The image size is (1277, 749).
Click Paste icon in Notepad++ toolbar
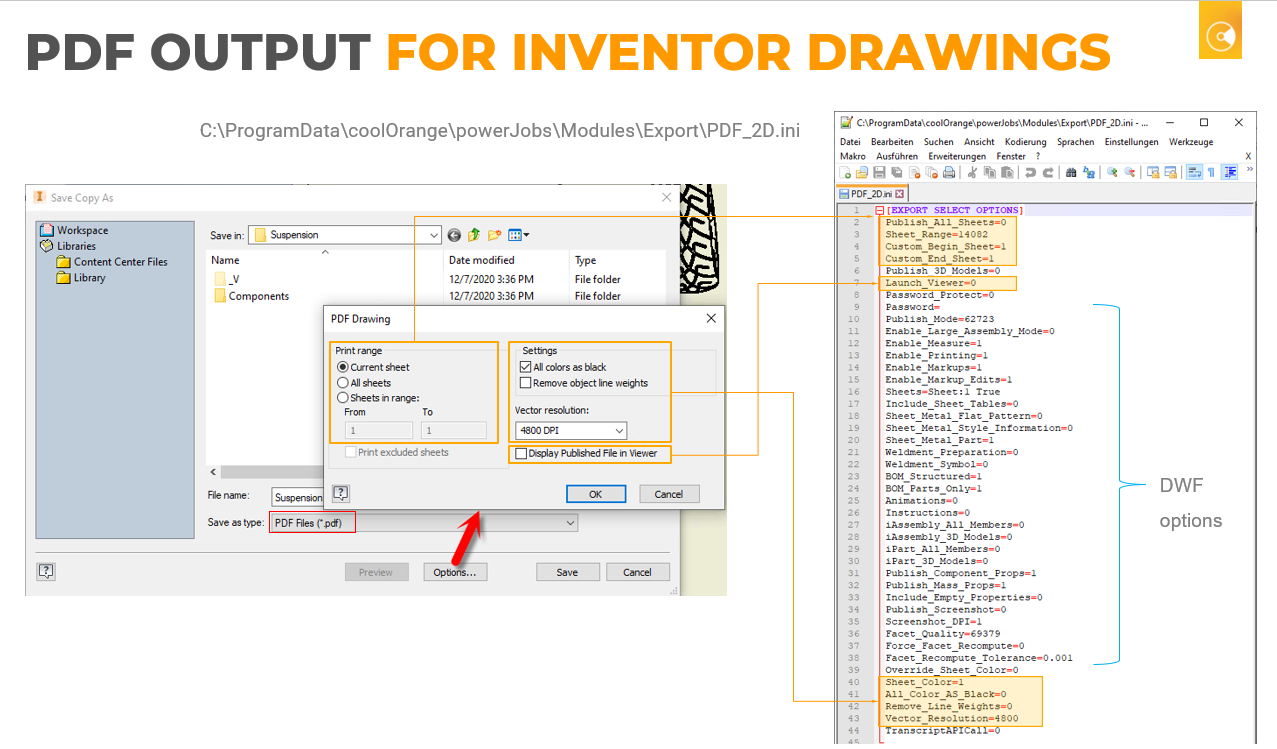pyautogui.click(x=1007, y=172)
